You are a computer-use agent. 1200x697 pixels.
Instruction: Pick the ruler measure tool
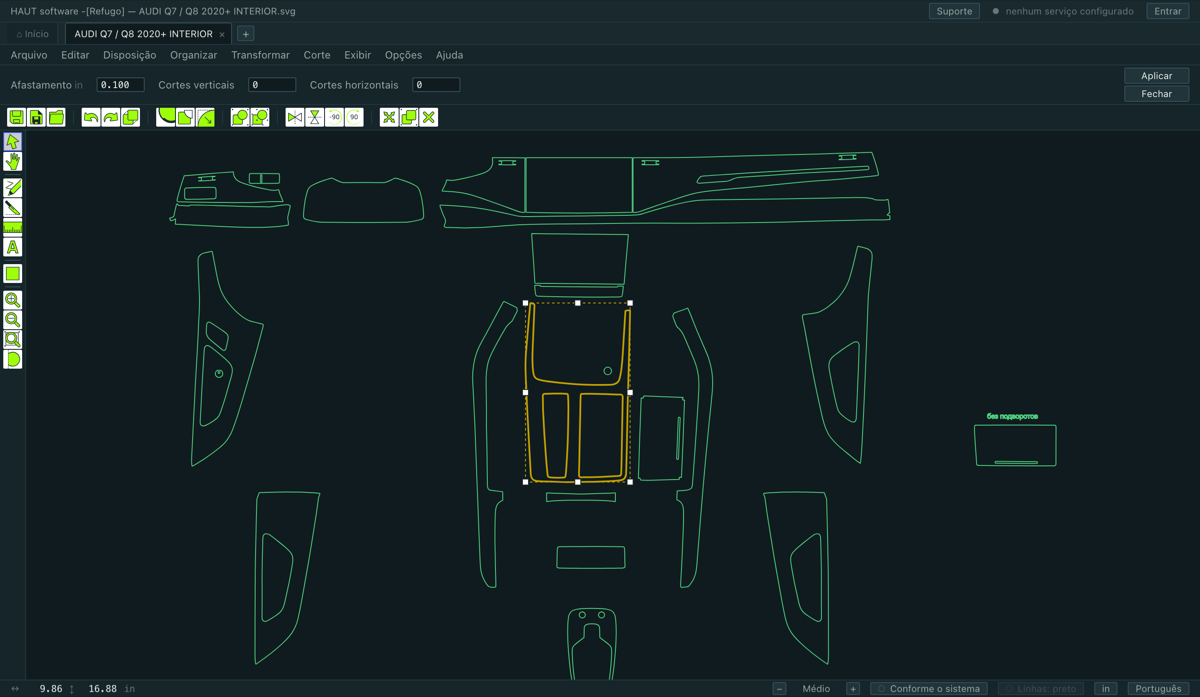[x=13, y=228]
